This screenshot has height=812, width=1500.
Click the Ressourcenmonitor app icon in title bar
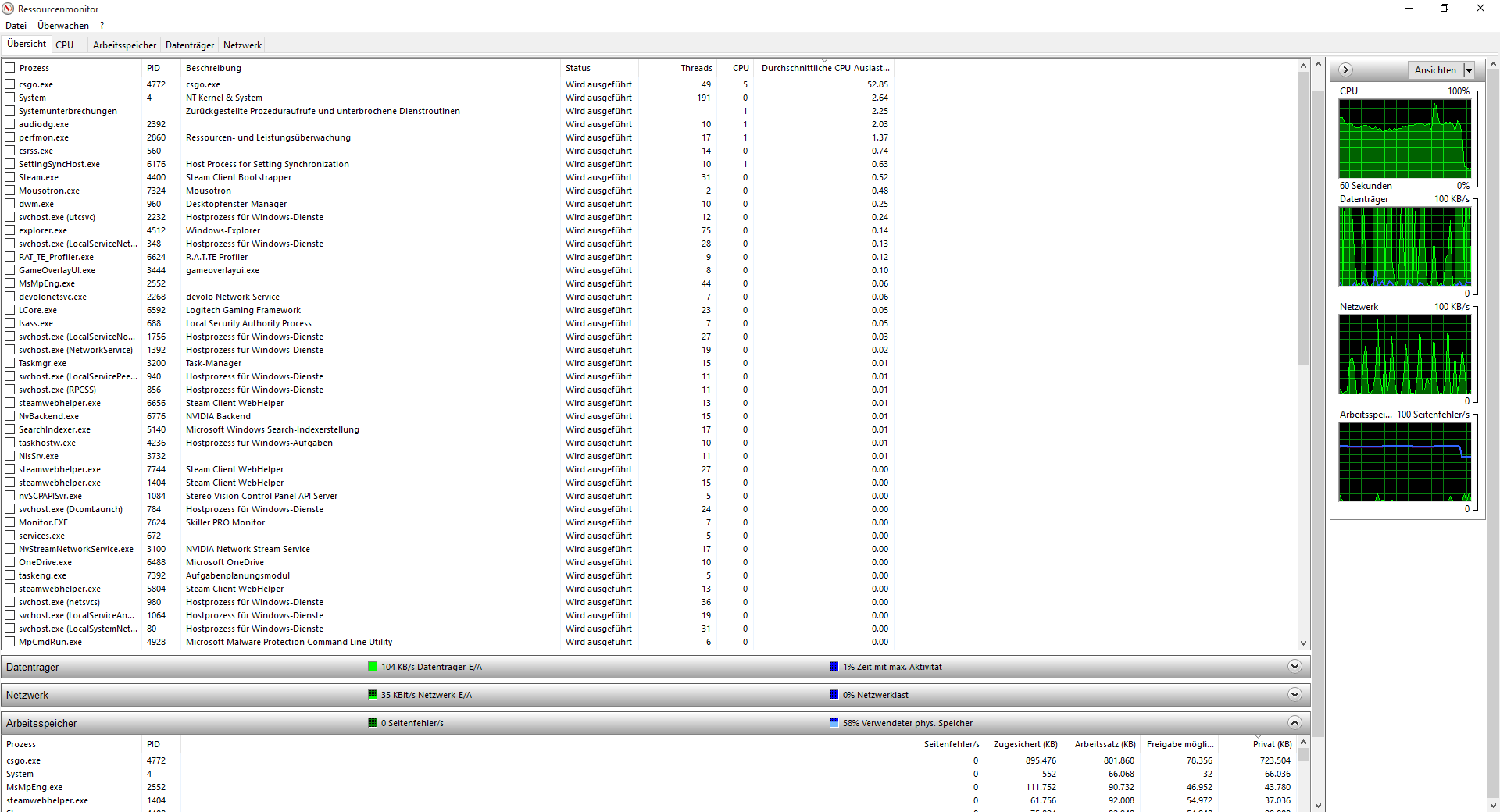click(8, 9)
